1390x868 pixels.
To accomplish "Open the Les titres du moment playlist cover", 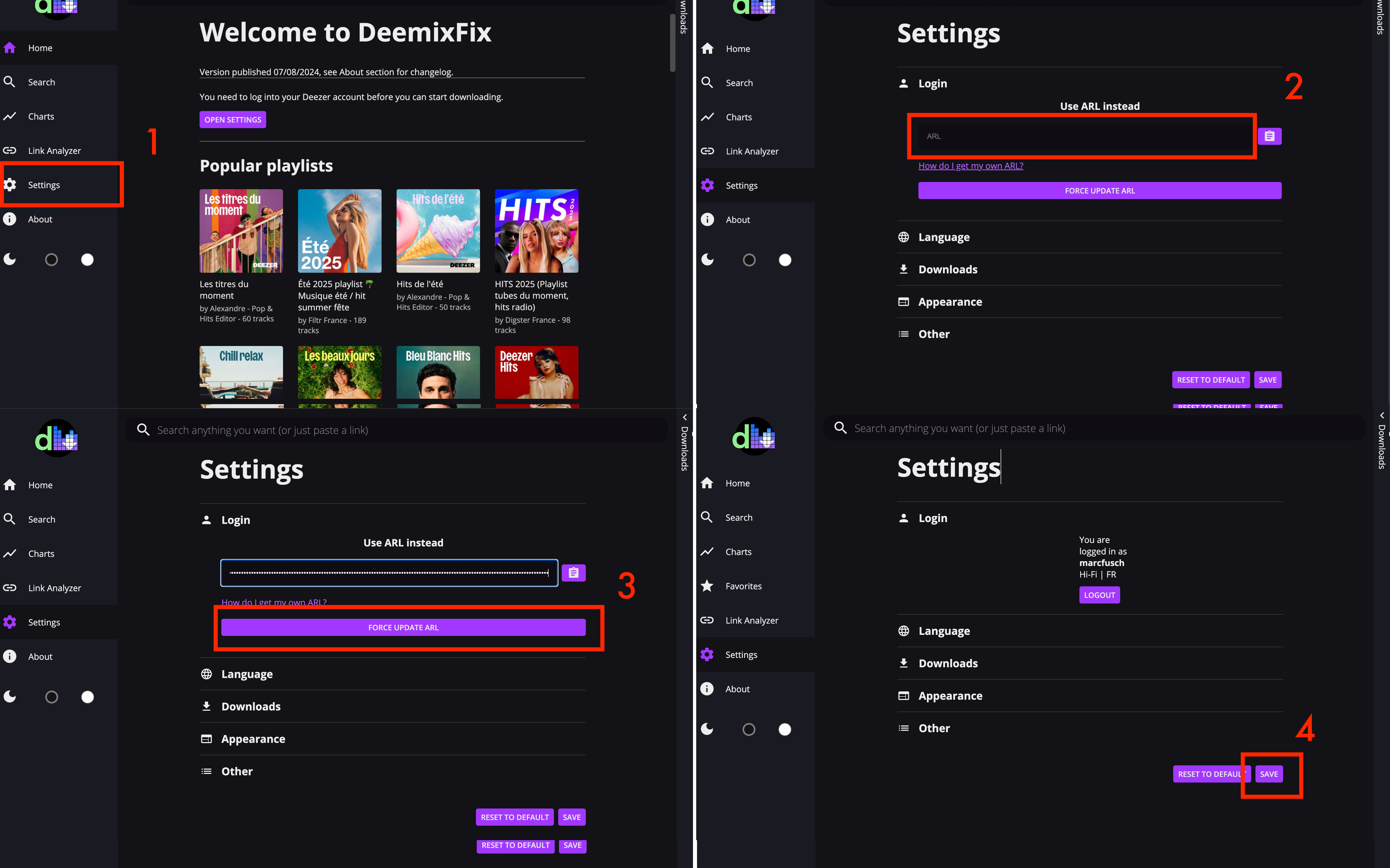I will point(241,231).
